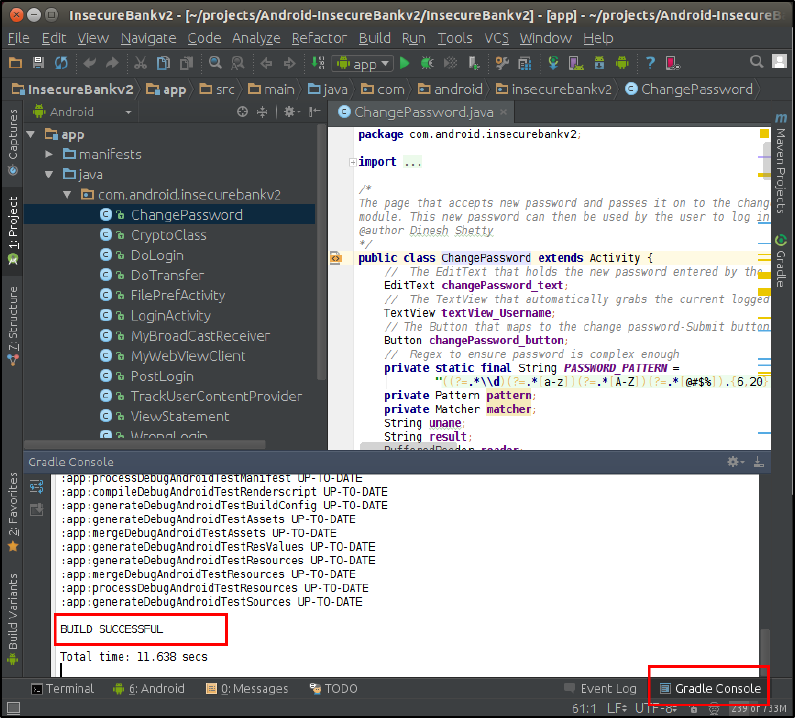Click the Find magnifier icon in toolbar
This screenshot has height=718, width=795.
tap(215, 63)
